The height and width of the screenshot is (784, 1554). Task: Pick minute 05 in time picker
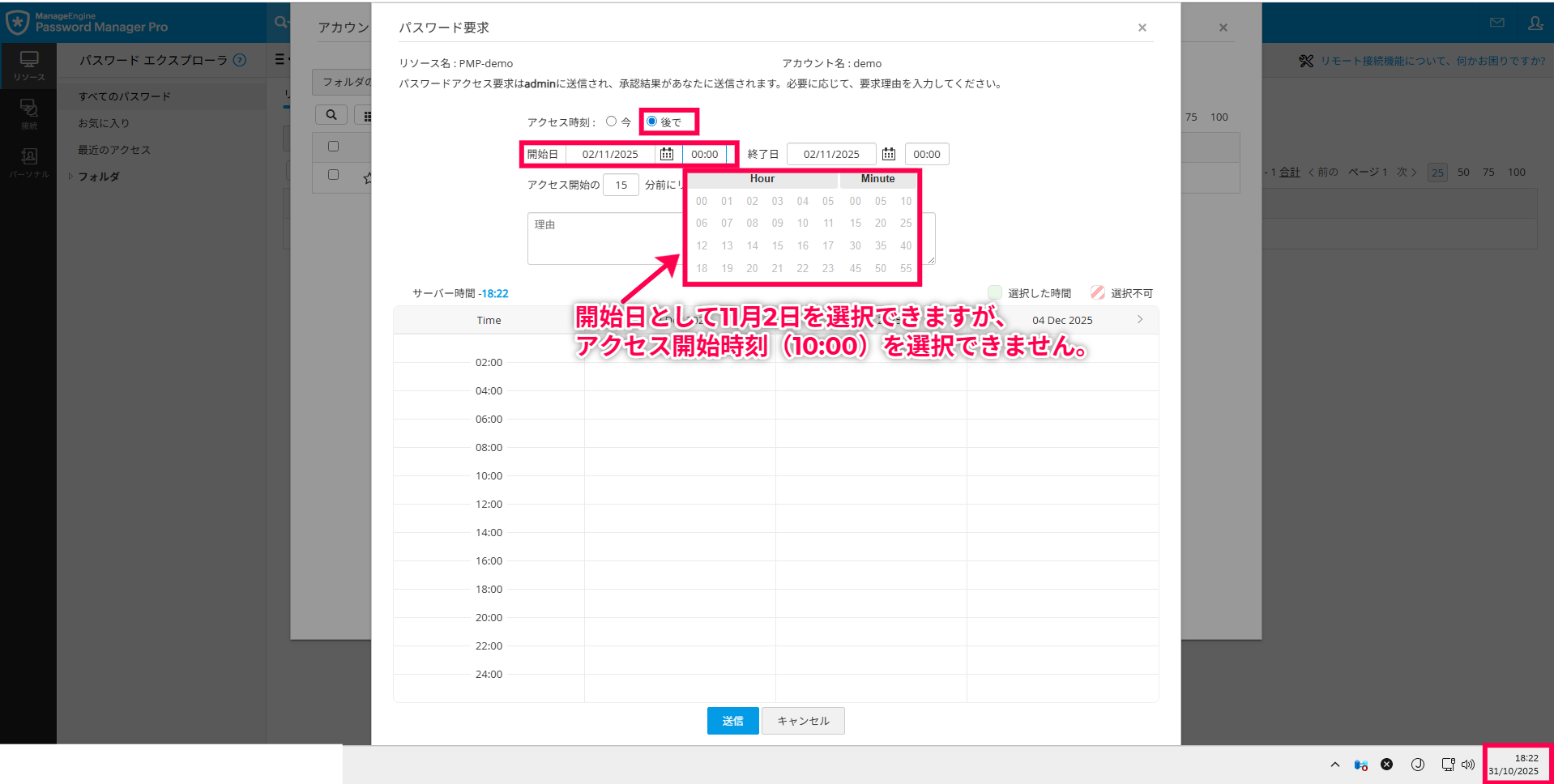(x=881, y=201)
